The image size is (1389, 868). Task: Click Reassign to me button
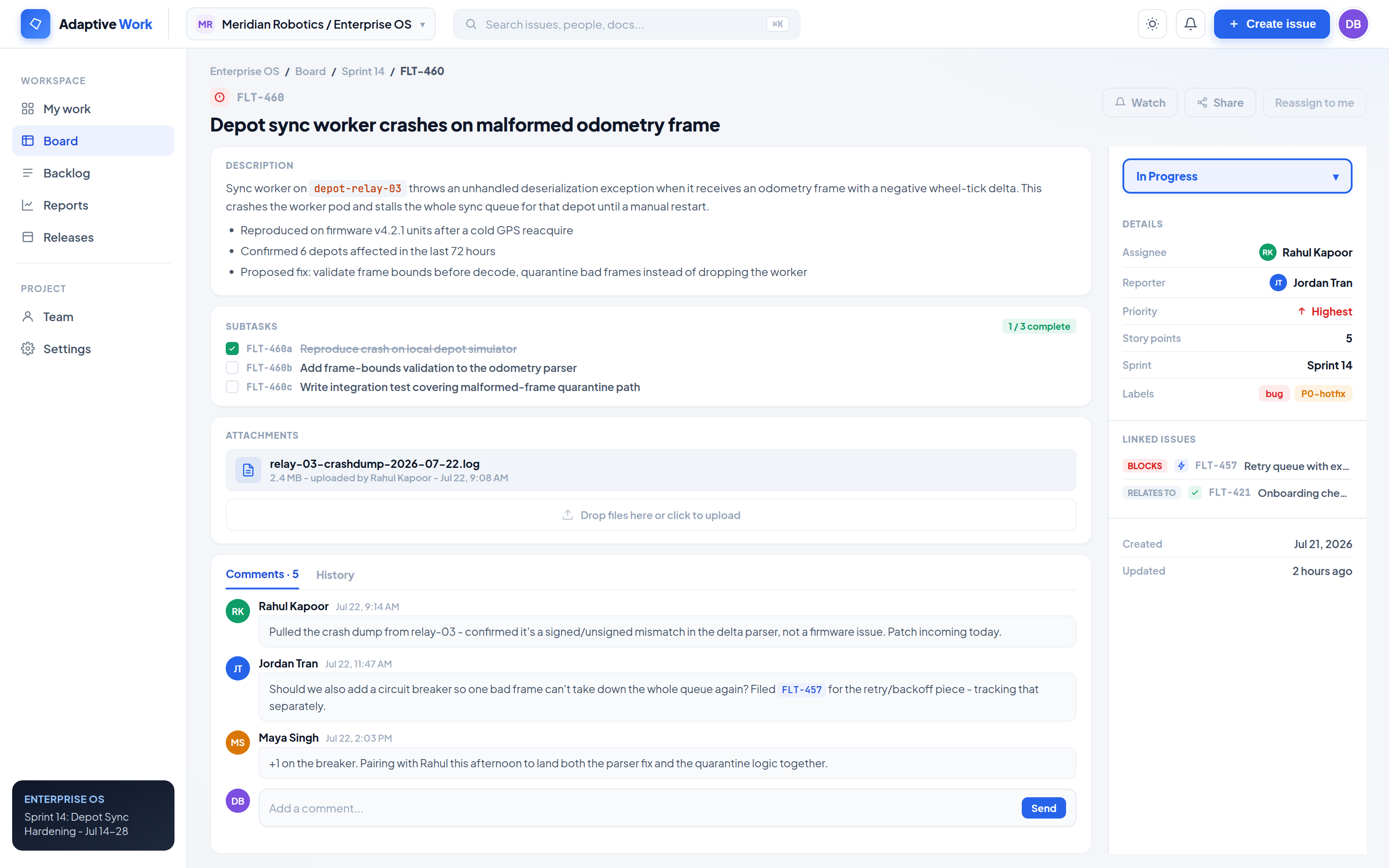pos(1314,103)
